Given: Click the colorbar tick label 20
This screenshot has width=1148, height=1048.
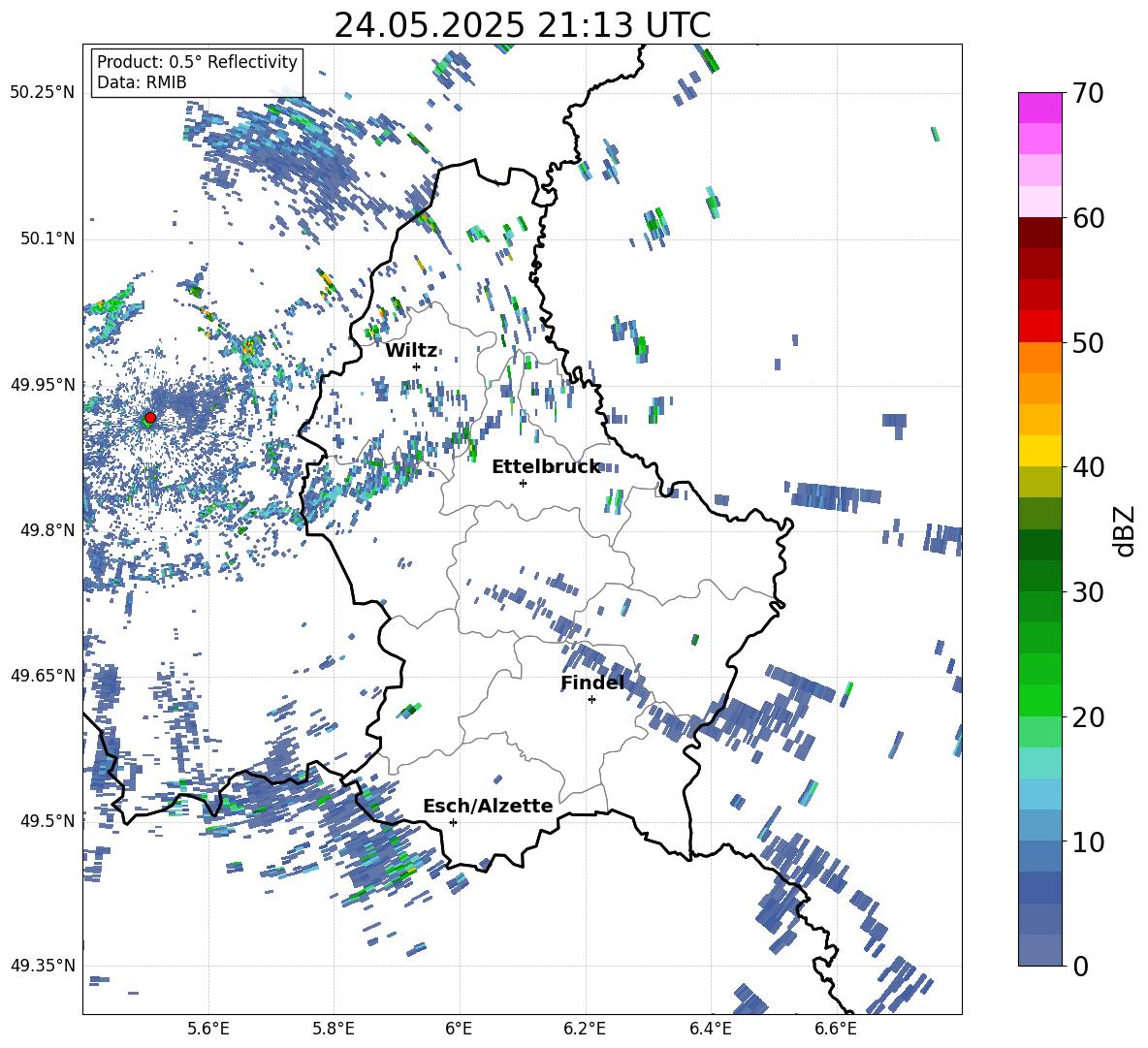Looking at the screenshot, I should tap(1088, 716).
